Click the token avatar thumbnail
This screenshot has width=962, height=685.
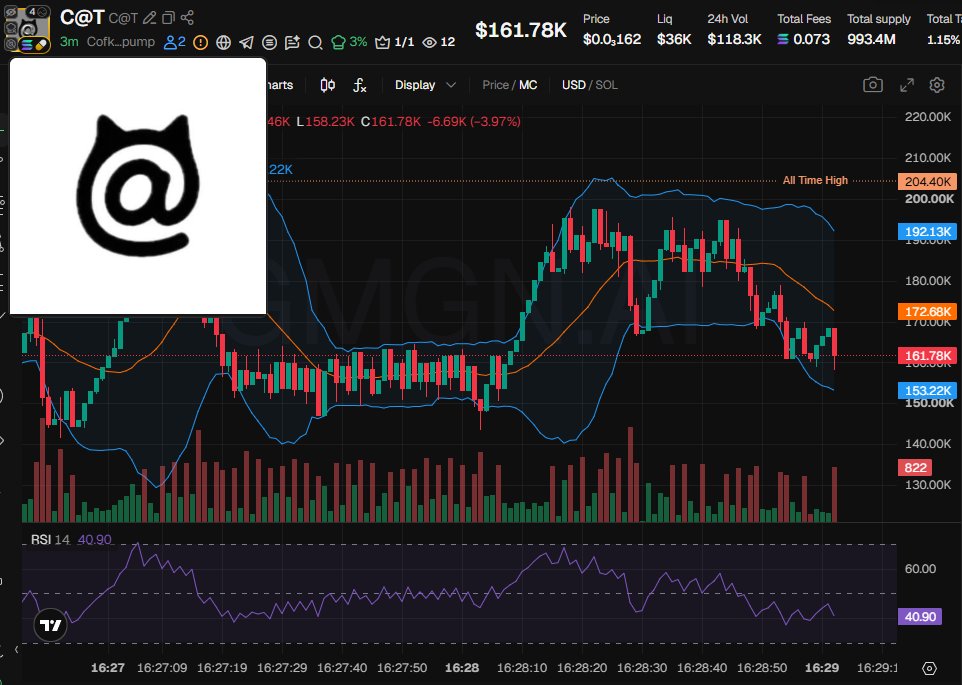click(x=28, y=29)
